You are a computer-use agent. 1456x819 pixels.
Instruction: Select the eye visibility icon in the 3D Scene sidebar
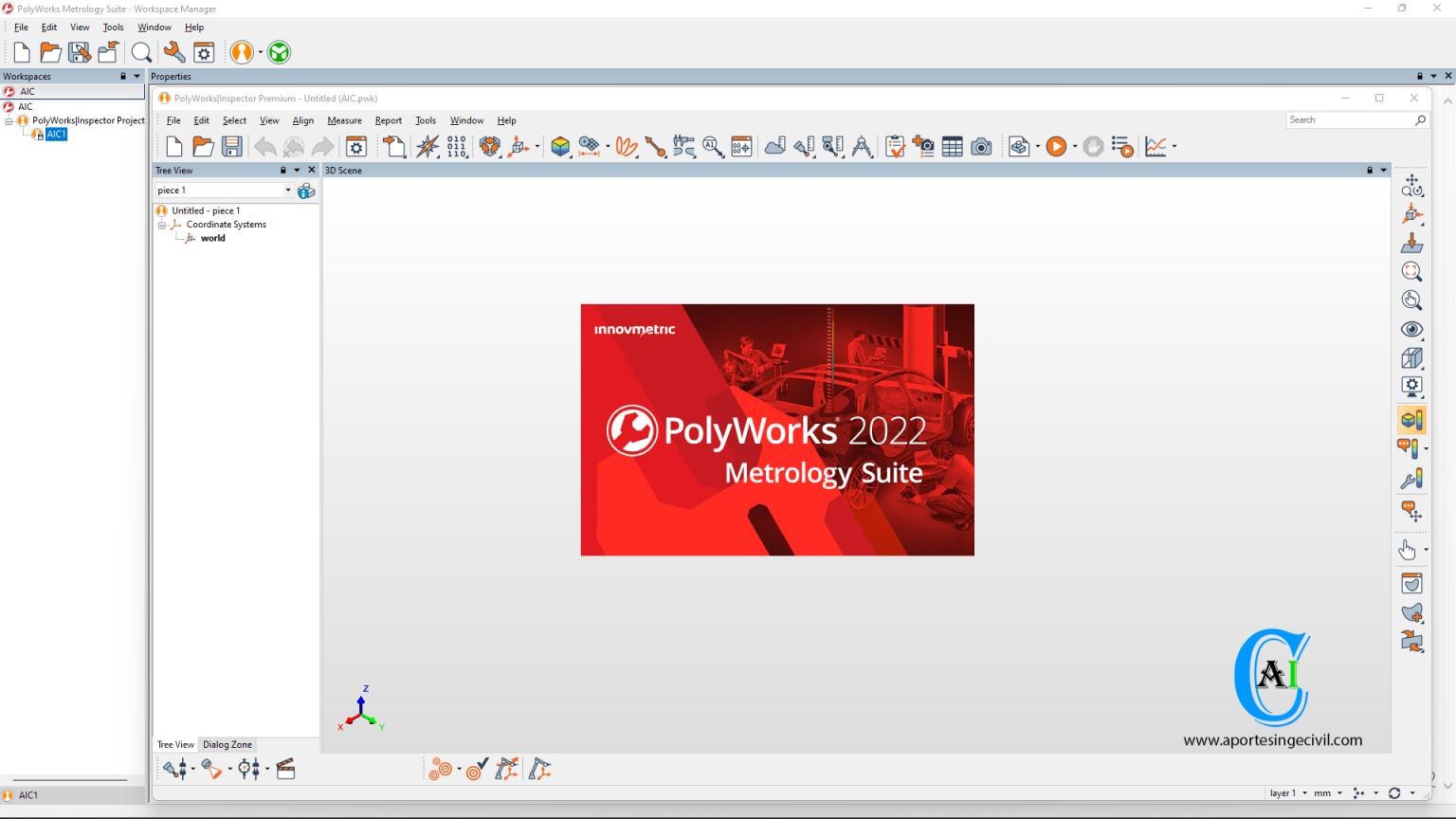[x=1411, y=329]
